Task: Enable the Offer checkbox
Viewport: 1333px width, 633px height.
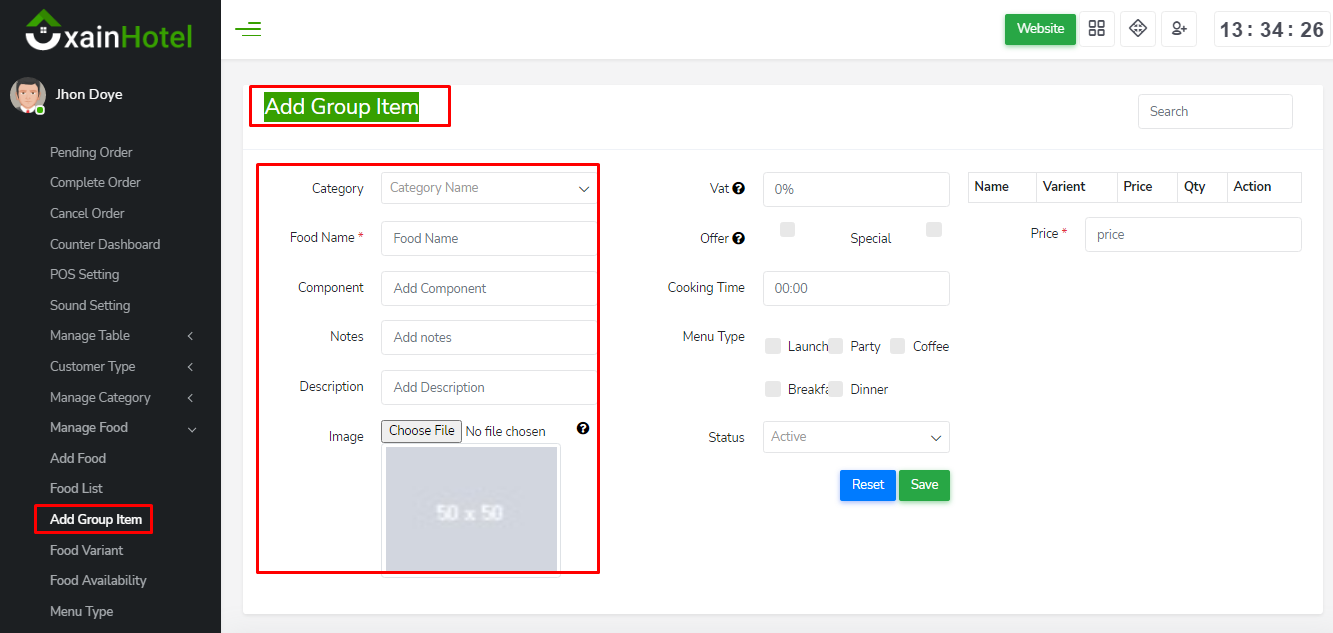Action: click(787, 230)
